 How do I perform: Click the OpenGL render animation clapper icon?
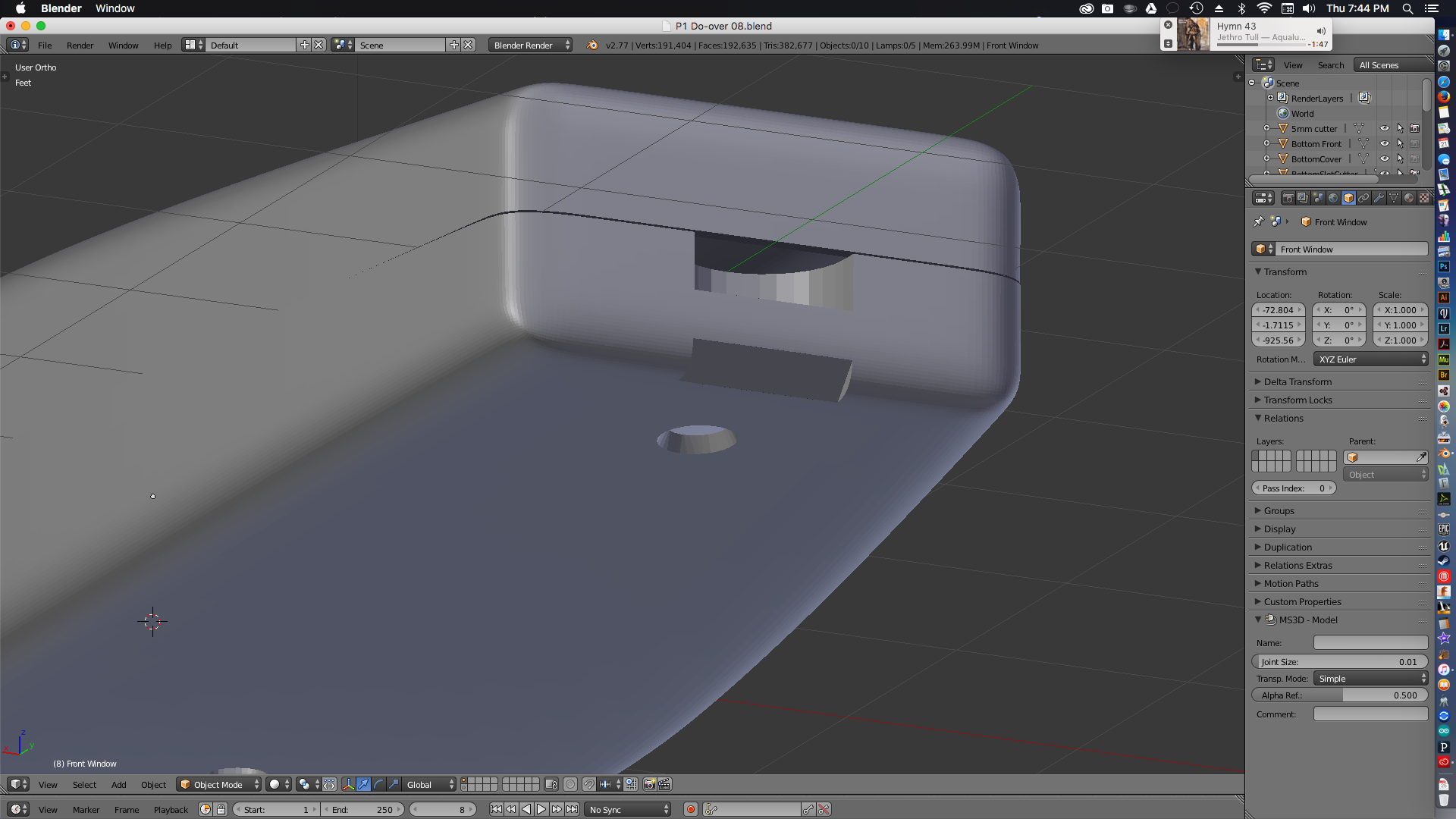click(x=664, y=784)
